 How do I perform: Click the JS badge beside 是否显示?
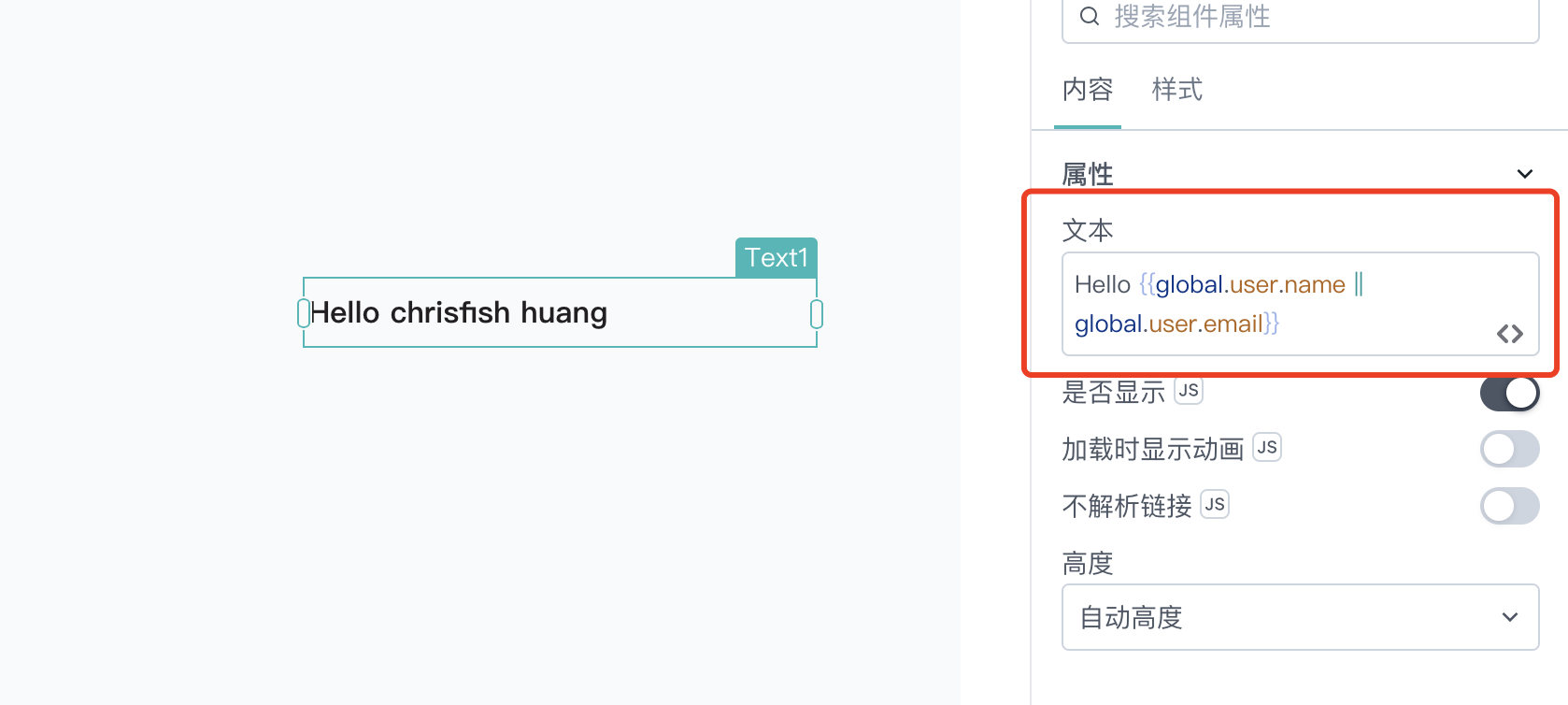pyautogui.click(x=1189, y=391)
